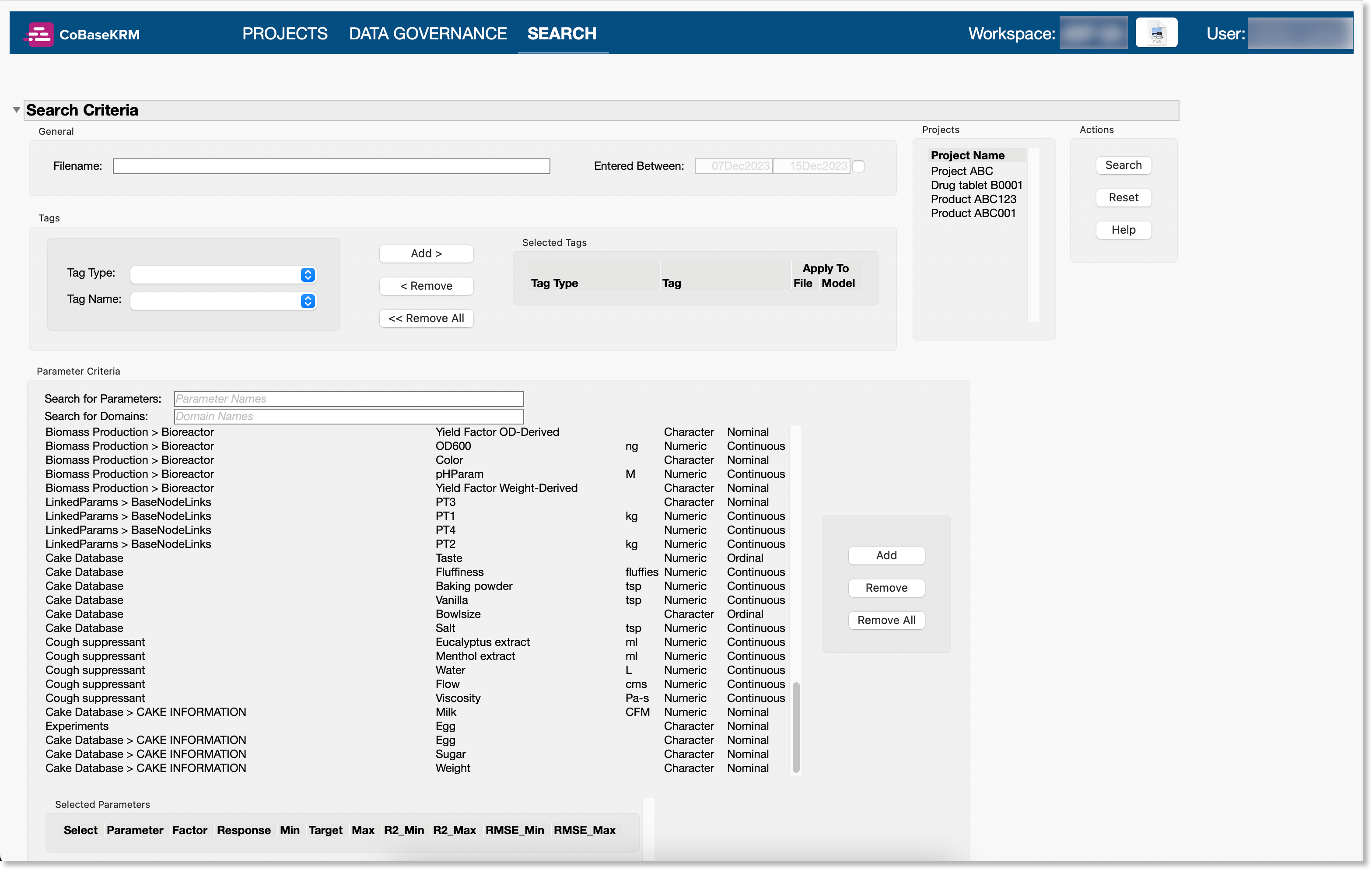This screenshot has height=870, width=1372.
Task: Select the PT4 parameter row
Action: click(415, 530)
